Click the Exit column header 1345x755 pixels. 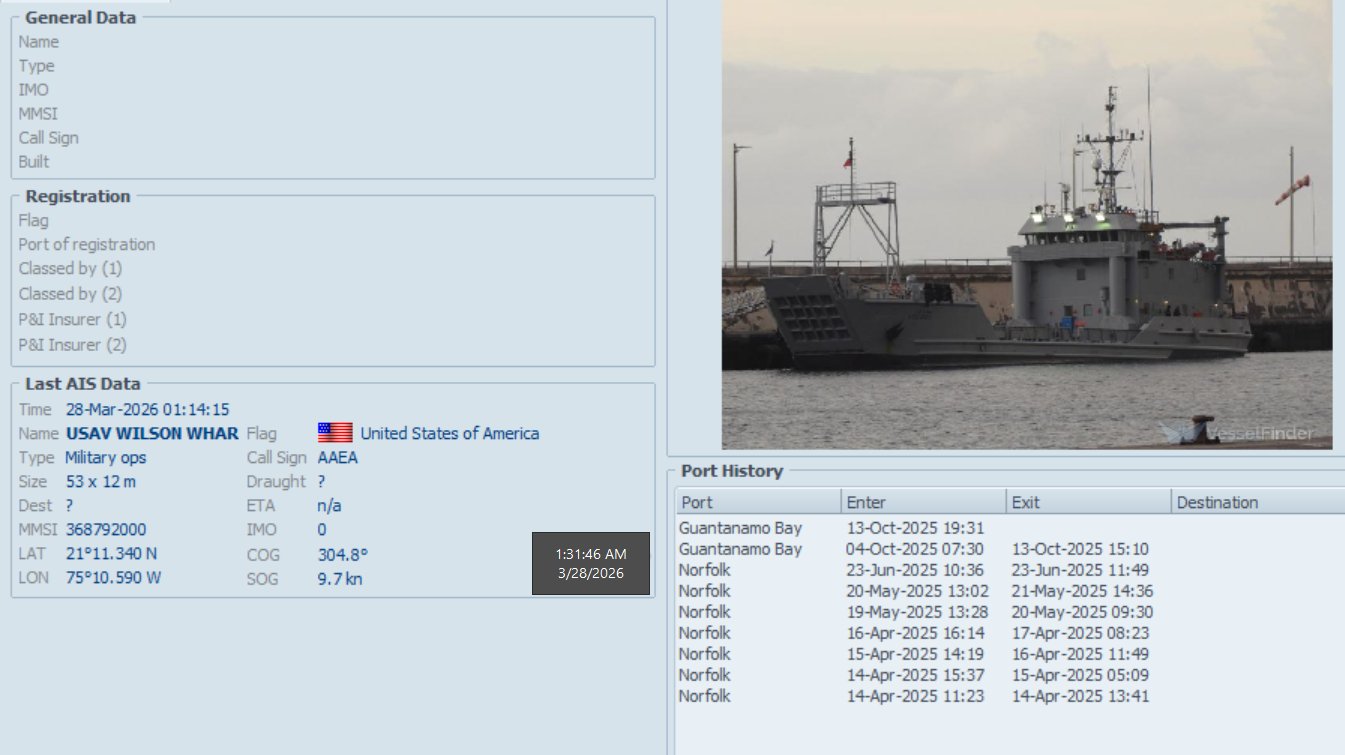1087,502
